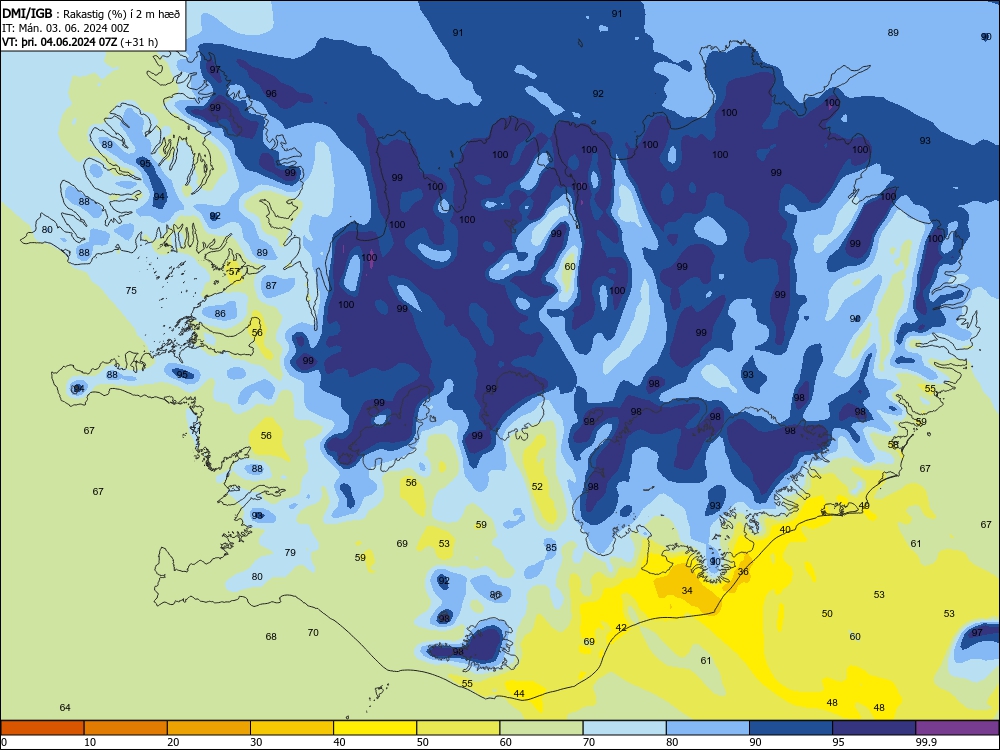Click the humidity value '75' over the western bay
The width and height of the screenshot is (1000, 750).
(131, 291)
